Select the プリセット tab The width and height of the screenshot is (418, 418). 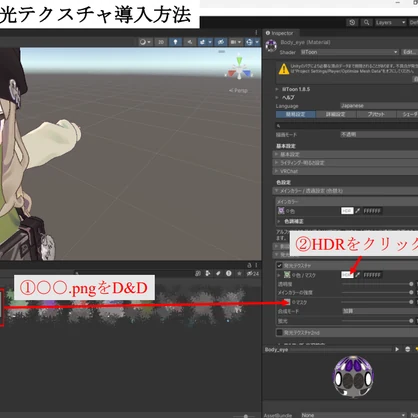click(376, 114)
